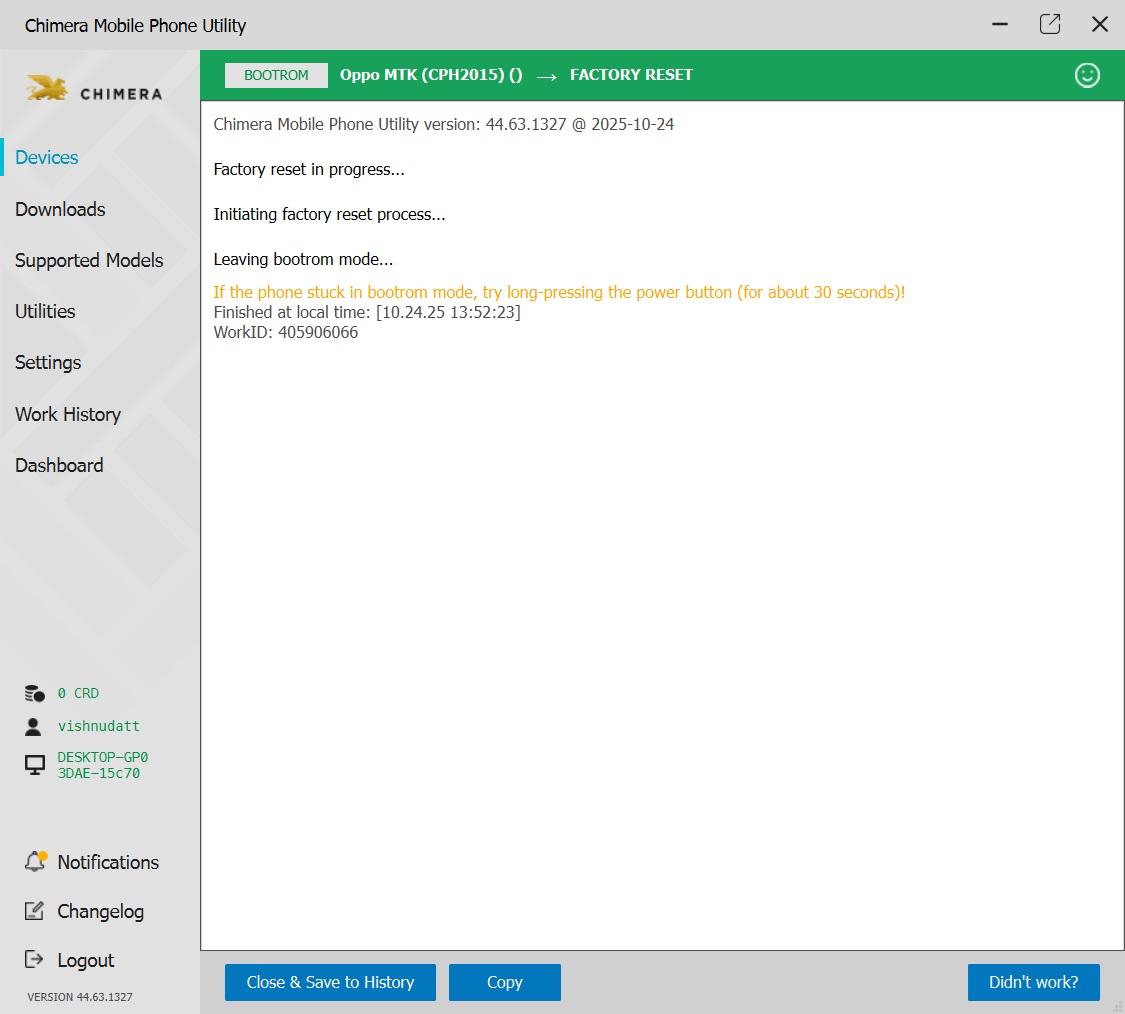The height and width of the screenshot is (1014, 1125).
Task: Click the user profile icon
Action: 33,726
